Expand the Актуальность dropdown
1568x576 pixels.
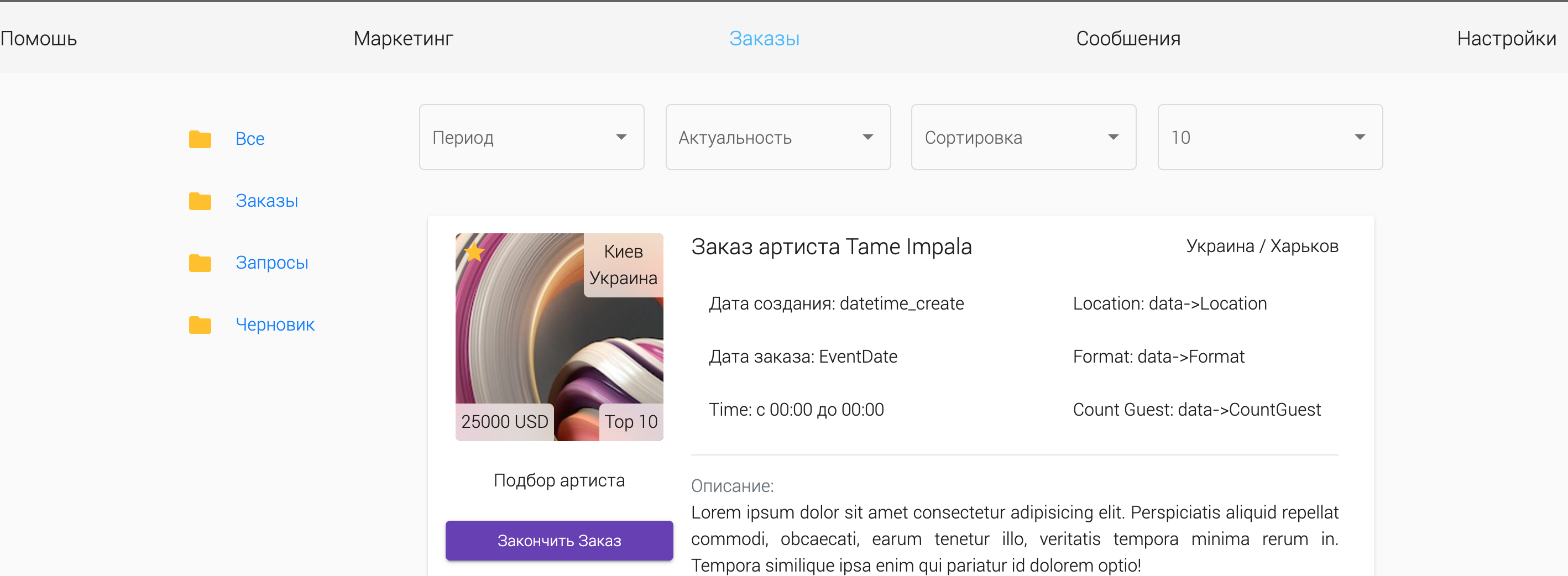coord(777,137)
